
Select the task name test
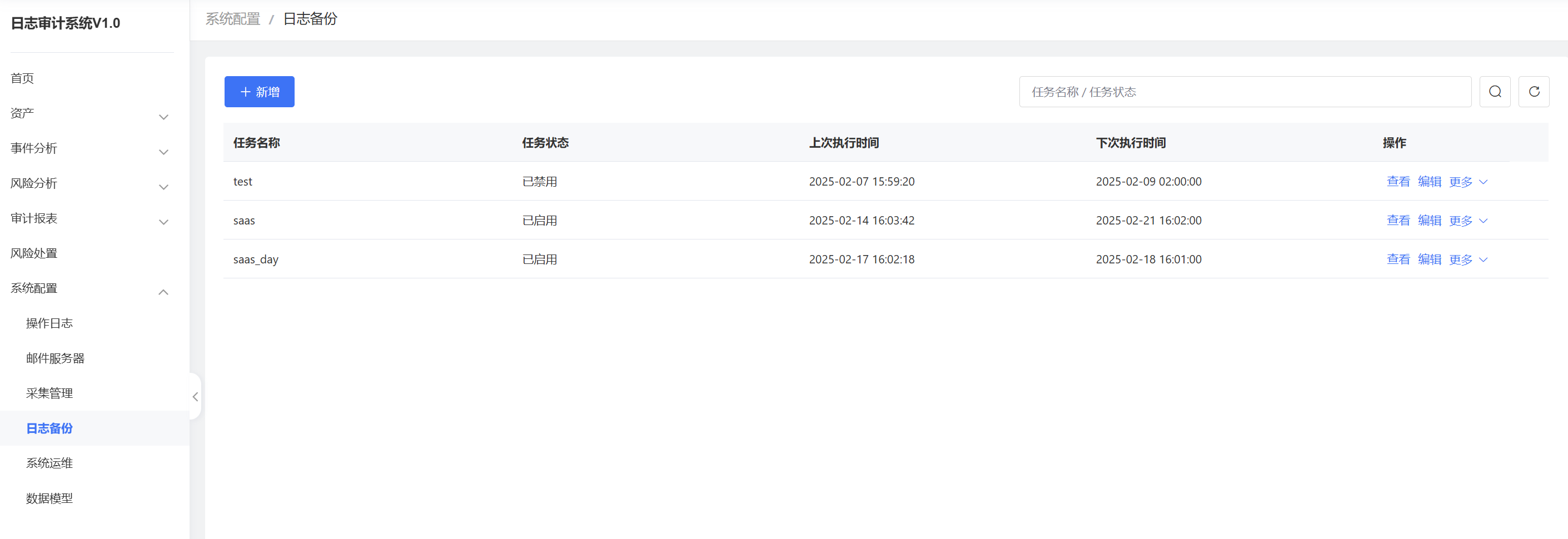click(243, 181)
